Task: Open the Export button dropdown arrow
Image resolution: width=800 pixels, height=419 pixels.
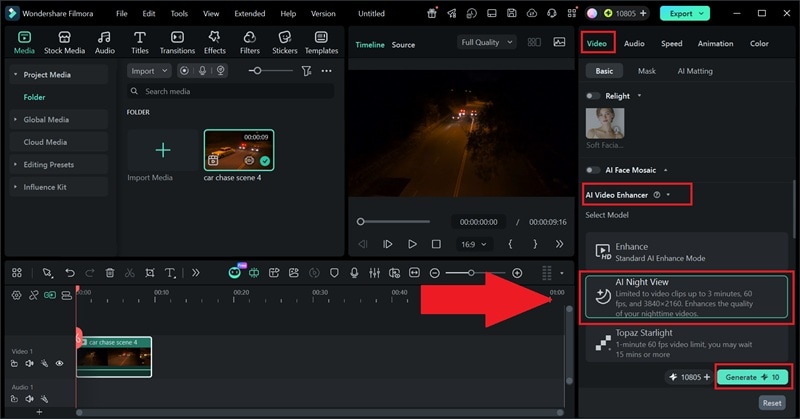Action: (702, 13)
